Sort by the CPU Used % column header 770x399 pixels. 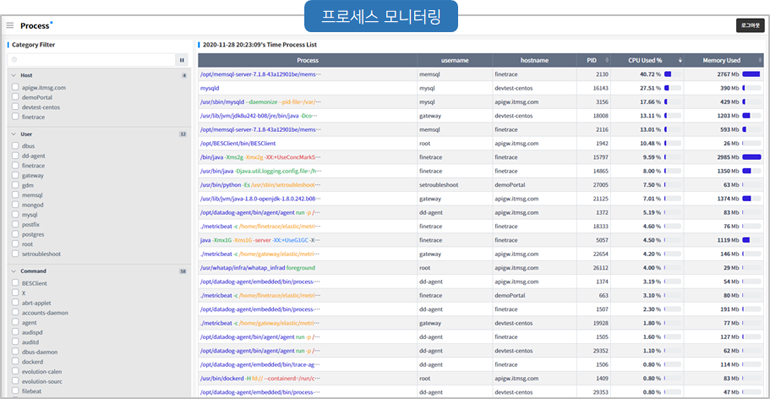tap(647, 60)
